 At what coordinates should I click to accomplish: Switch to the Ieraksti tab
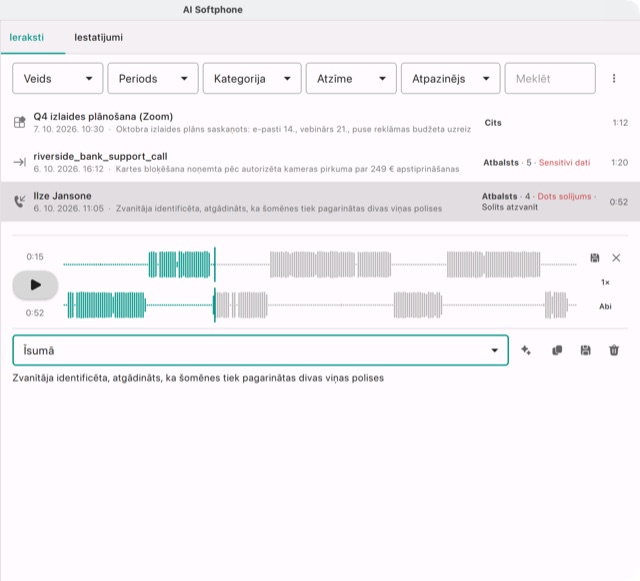pos(27,38)
